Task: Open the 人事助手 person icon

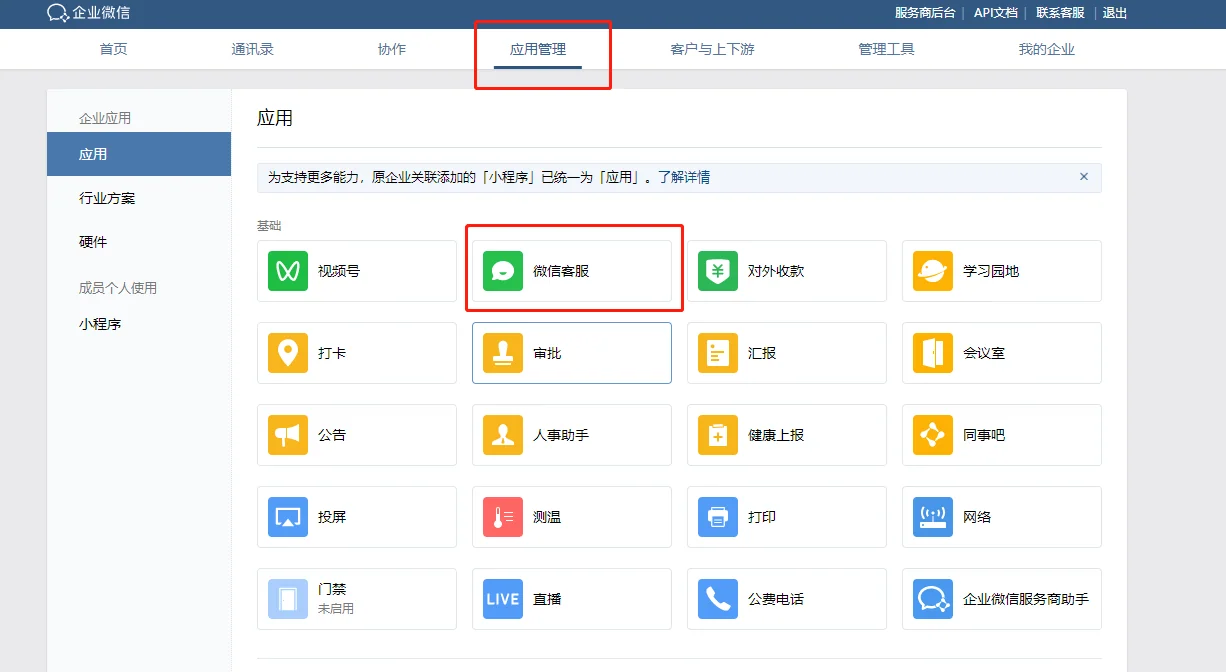Action: point(503,435)
